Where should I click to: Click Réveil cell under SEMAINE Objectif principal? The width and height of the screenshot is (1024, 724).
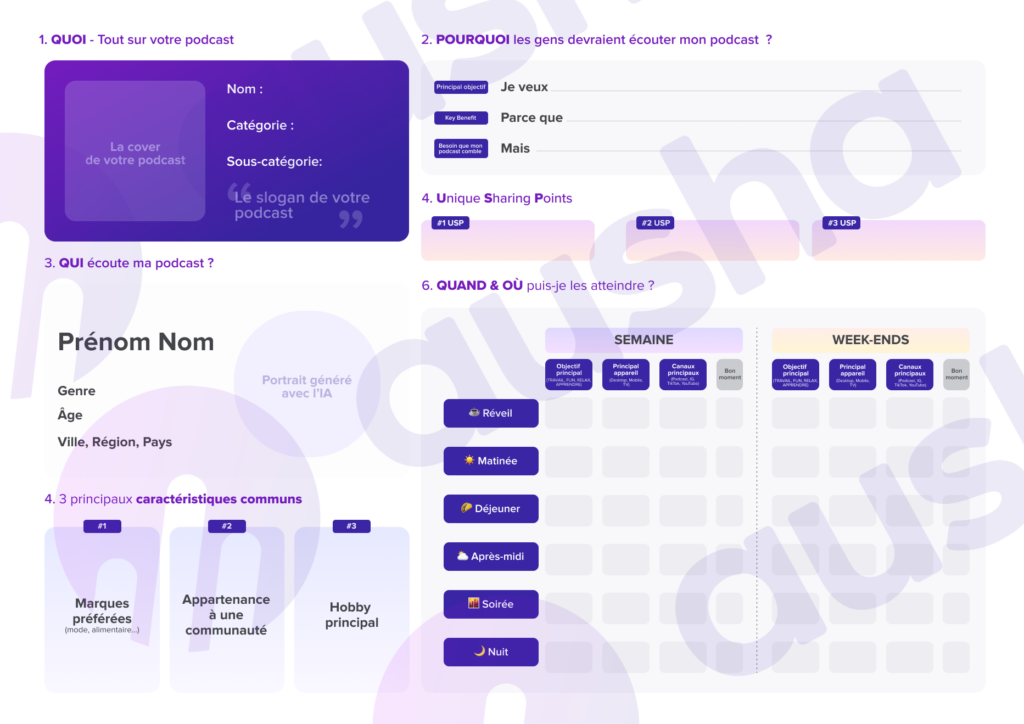pos(569,413)
